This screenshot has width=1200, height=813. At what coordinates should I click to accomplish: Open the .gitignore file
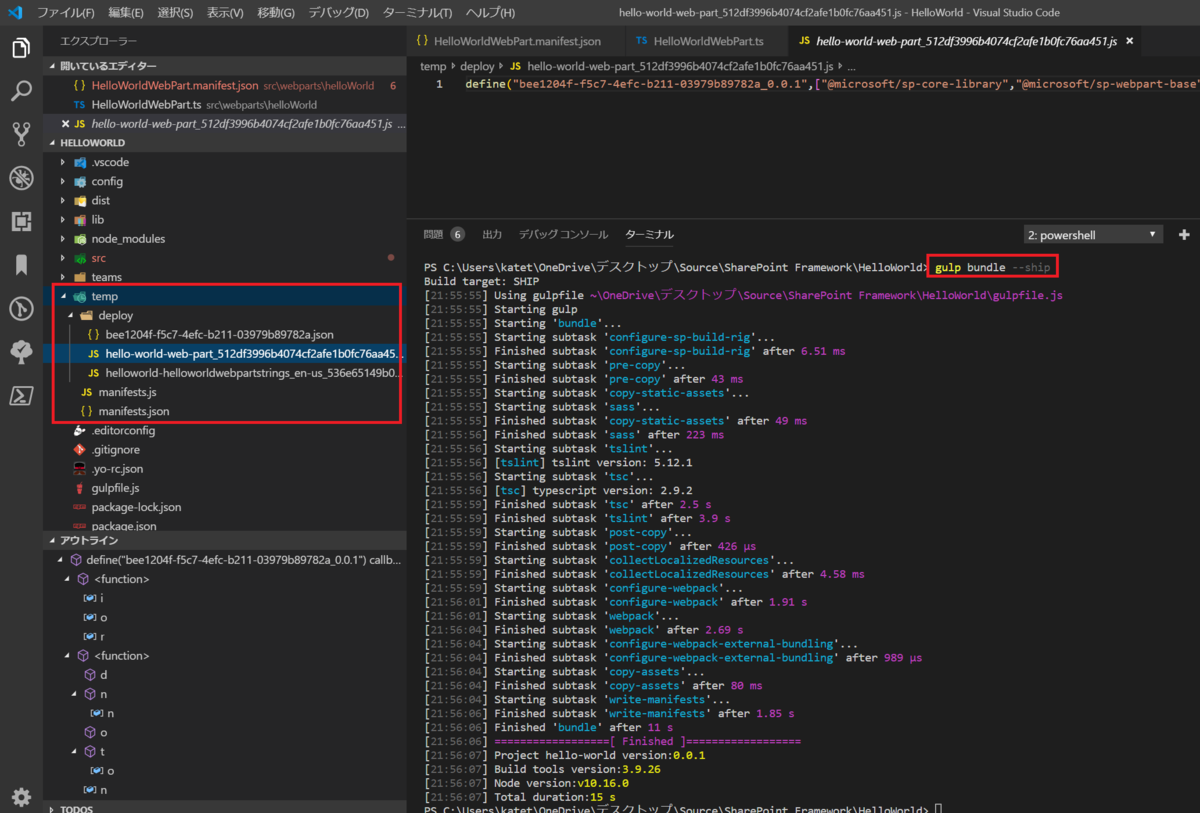225,450
